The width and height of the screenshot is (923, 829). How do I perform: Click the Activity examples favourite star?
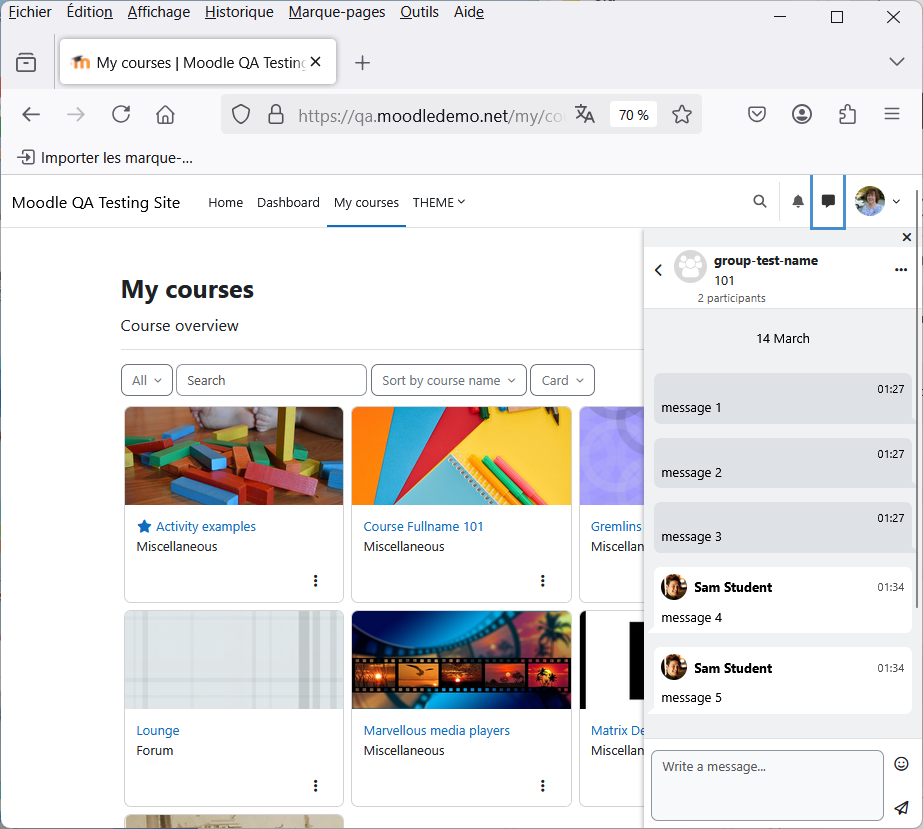click(144, 526)
